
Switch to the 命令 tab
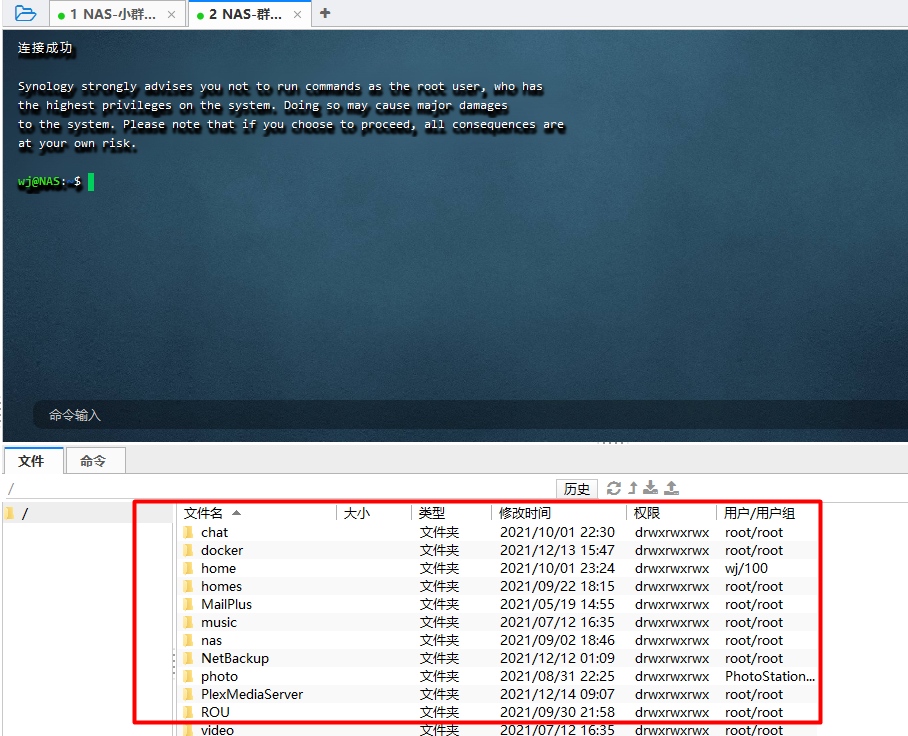point(94,461)
